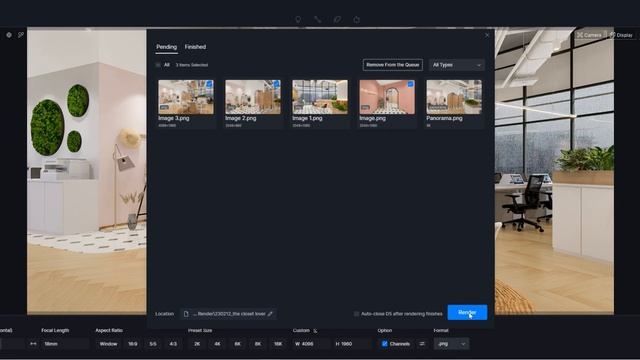
Task: Enable Auto-close D5 after rendering finishes
Action: click(356, 314)
